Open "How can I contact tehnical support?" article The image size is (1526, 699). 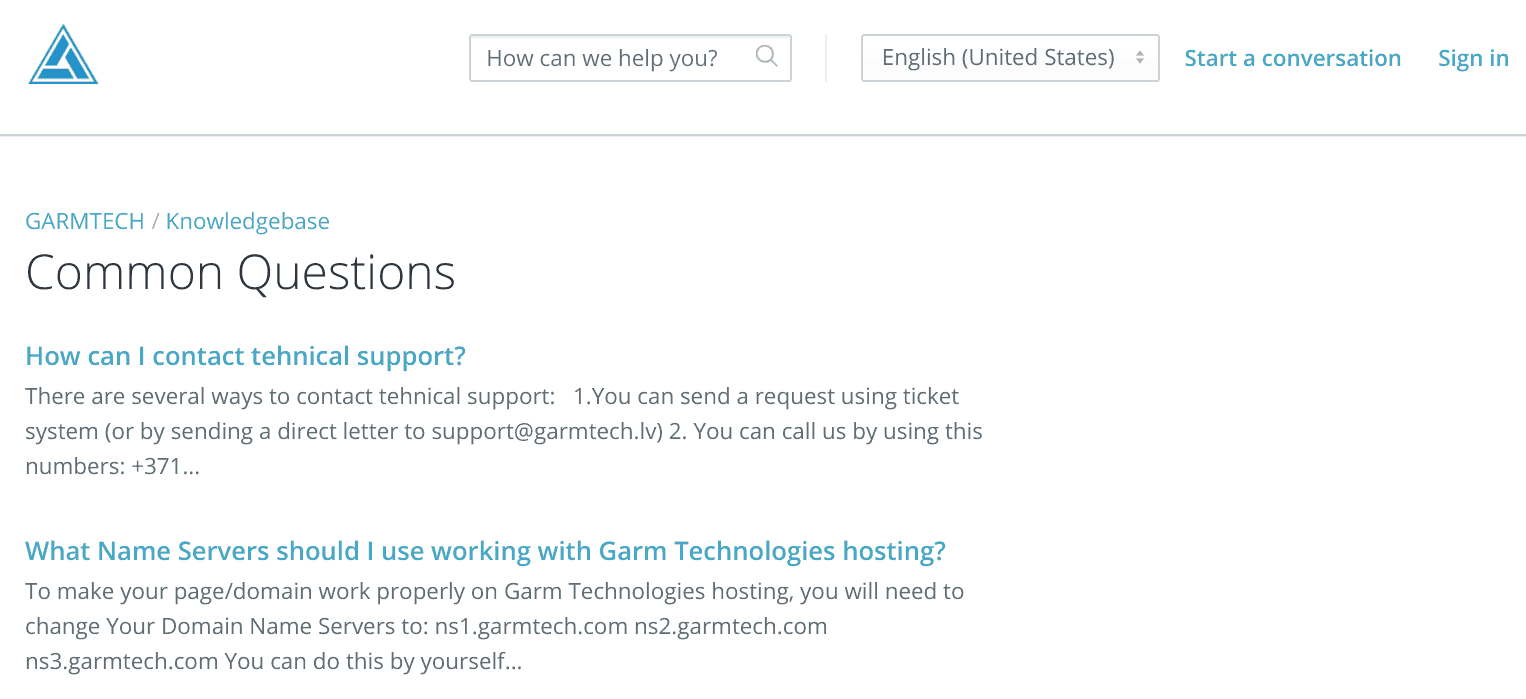click(246, 356)
